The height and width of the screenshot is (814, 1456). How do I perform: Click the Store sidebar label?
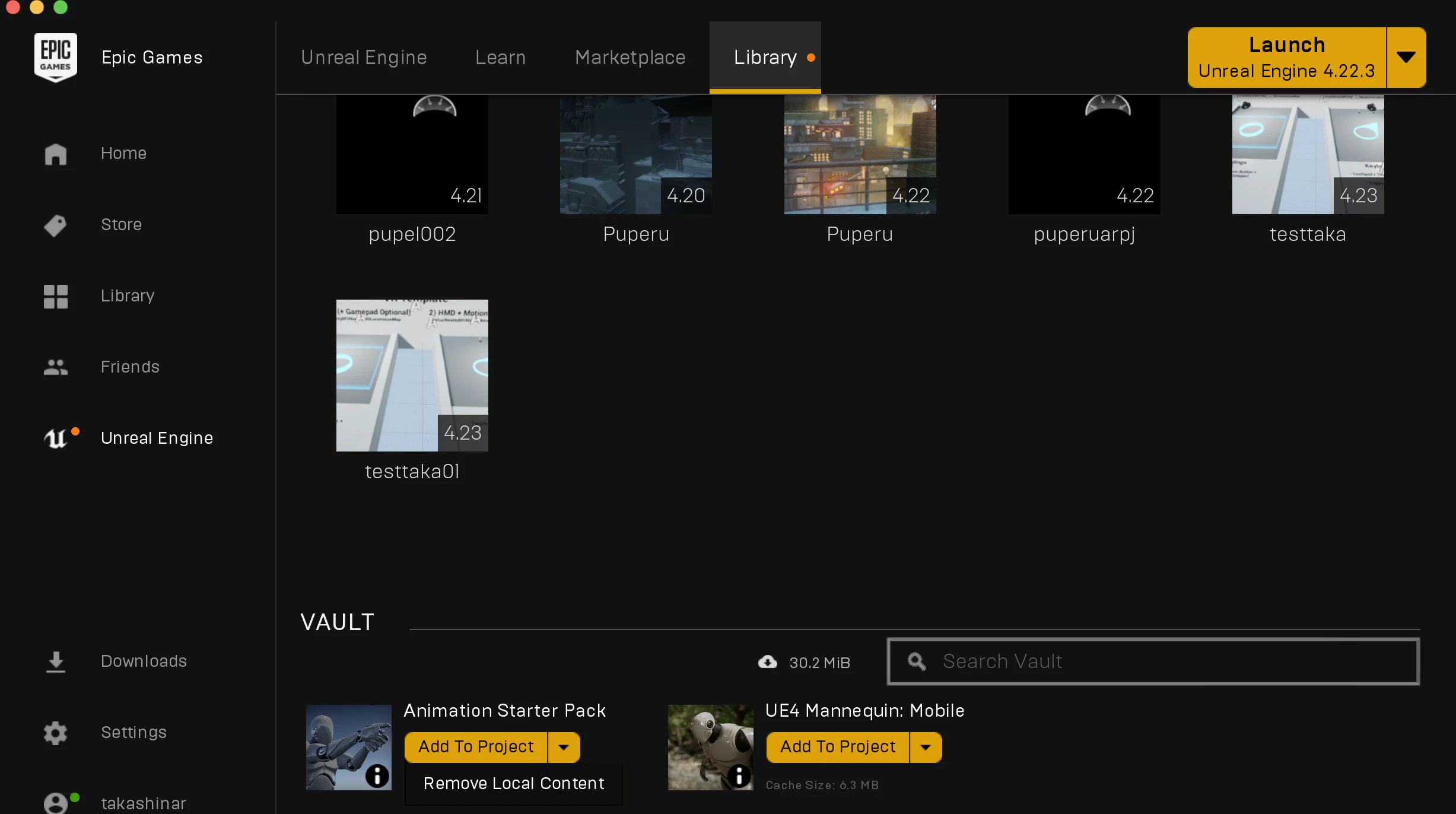point(121,225)
